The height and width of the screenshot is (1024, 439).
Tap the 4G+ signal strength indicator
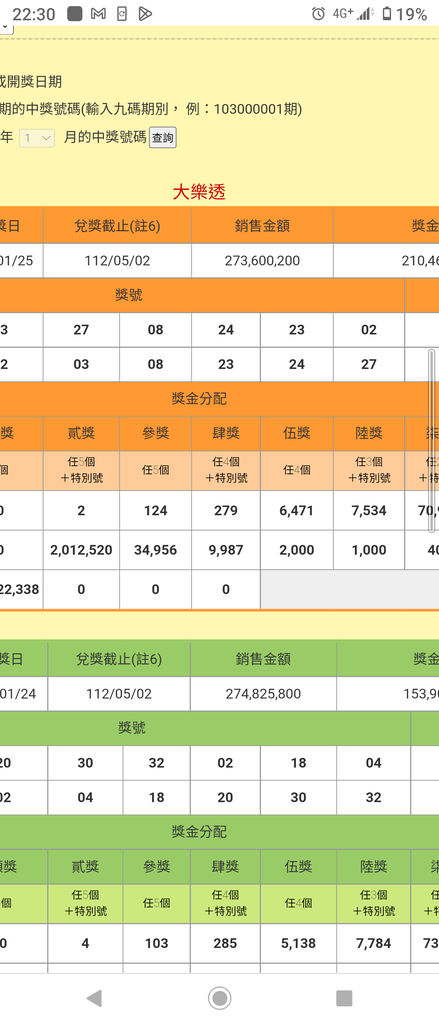tap(351, 14)
